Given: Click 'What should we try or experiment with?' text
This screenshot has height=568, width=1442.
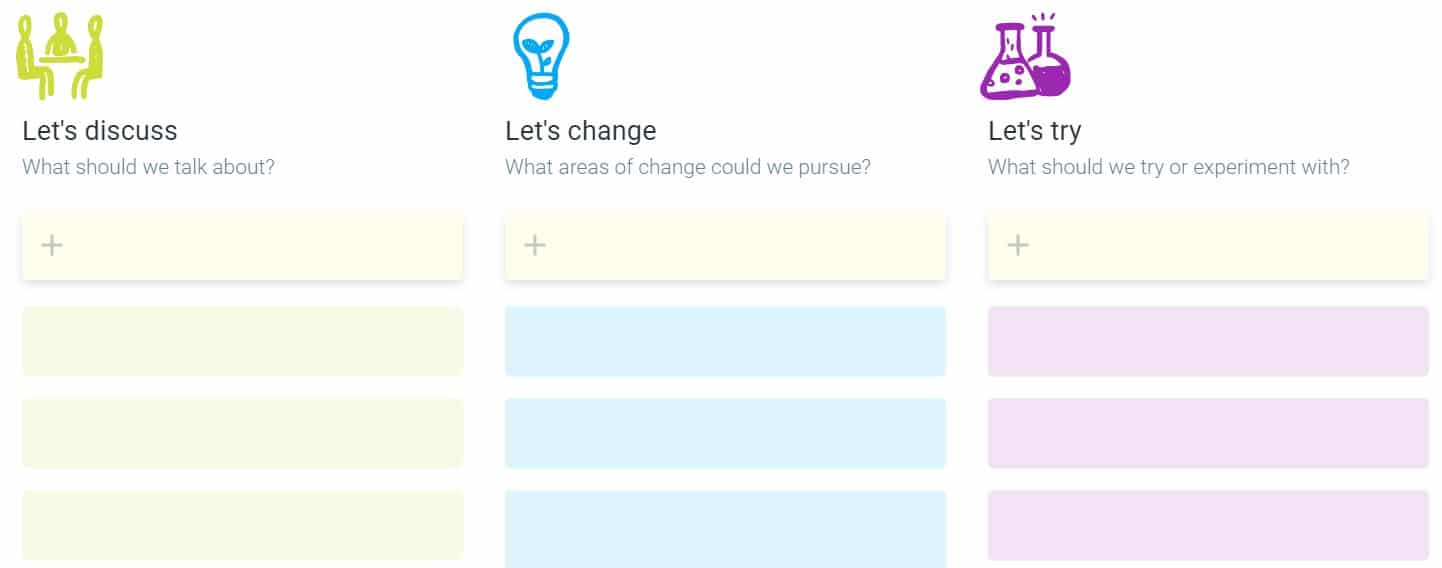Looking at the screenshot, I should tap(1169, 167).
